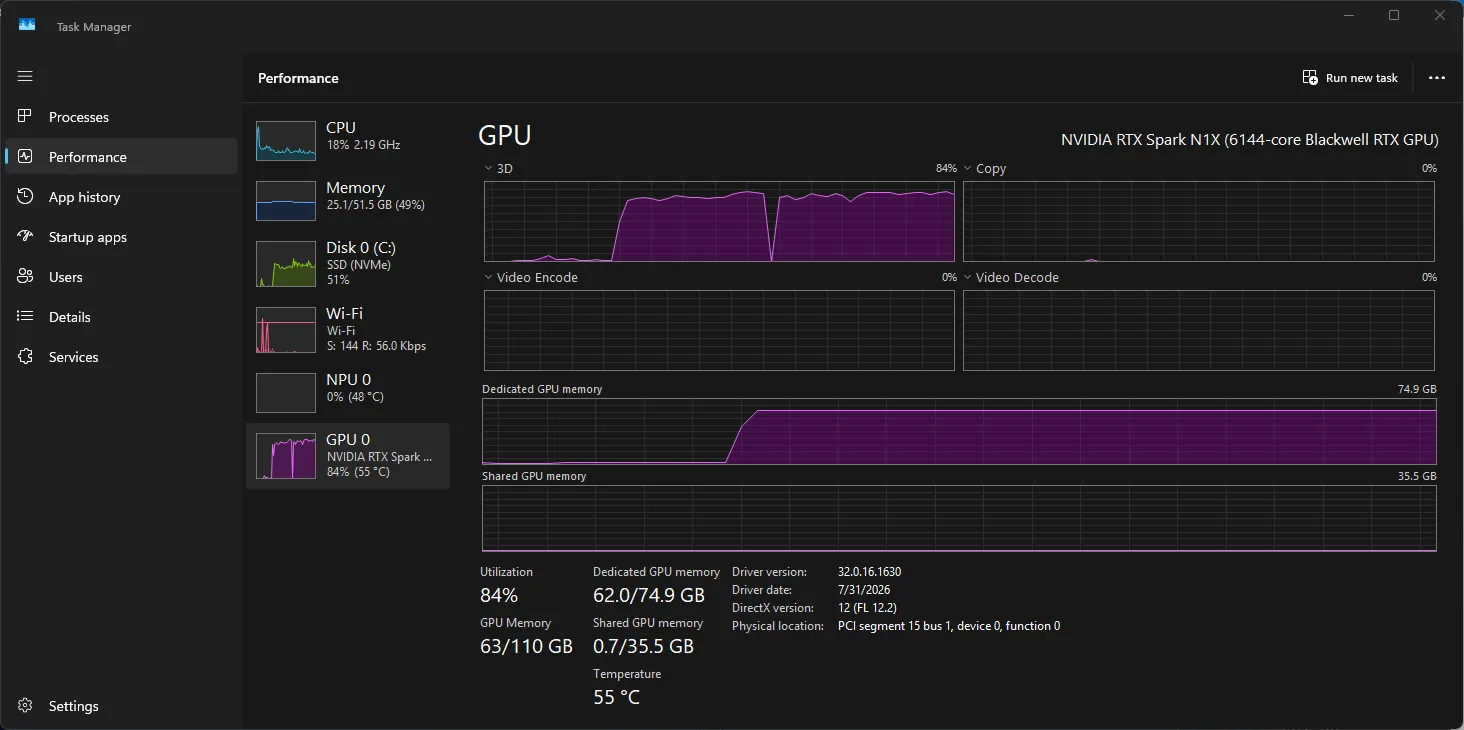Navigate to the Services page
The width and height of the screenshot is (1464, 730).
(x=74, y=357)
